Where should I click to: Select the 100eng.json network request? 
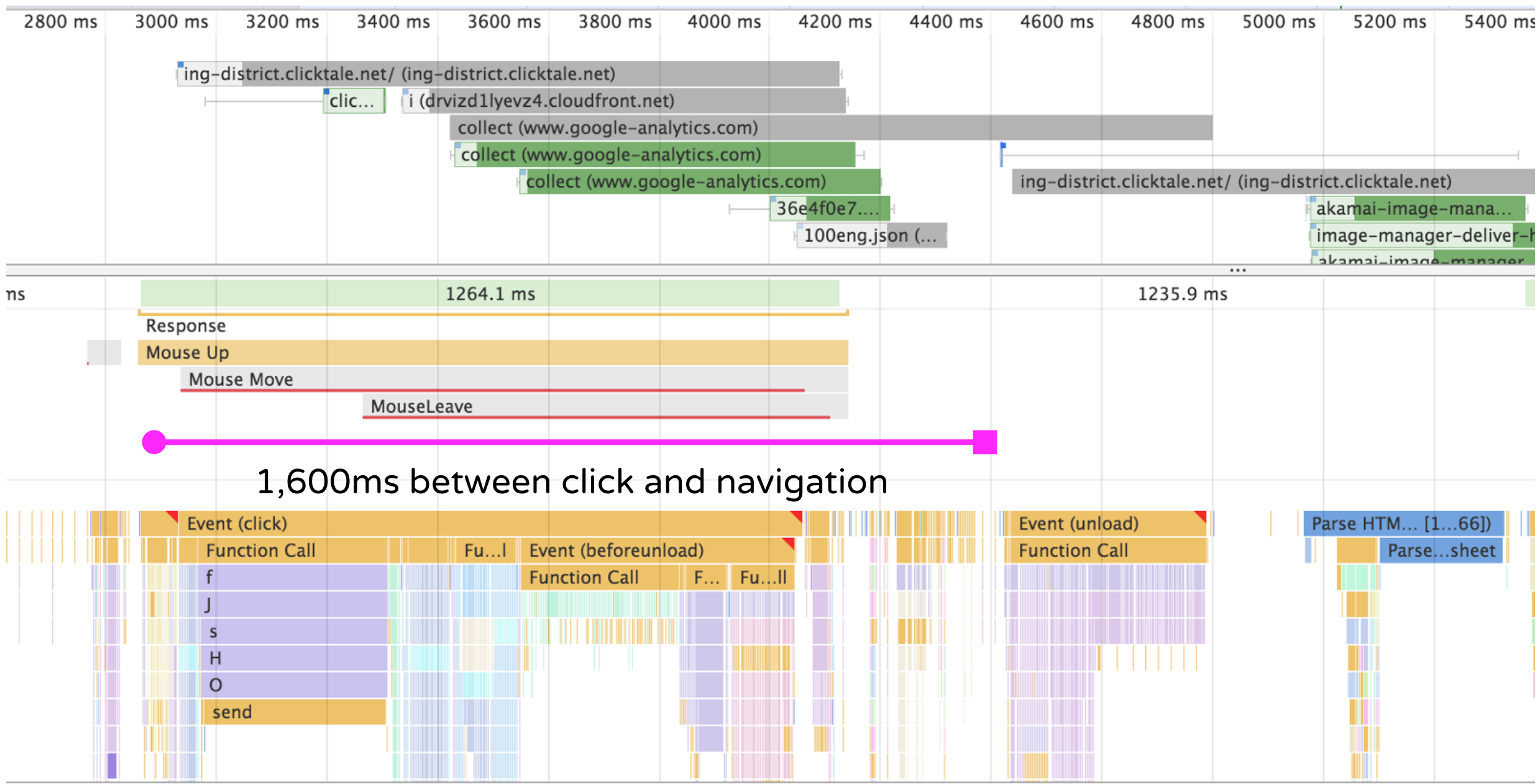(871, 236)
